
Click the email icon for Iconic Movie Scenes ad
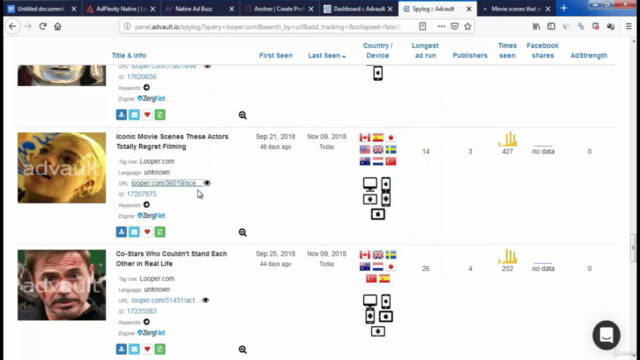(x=134, y=232)
